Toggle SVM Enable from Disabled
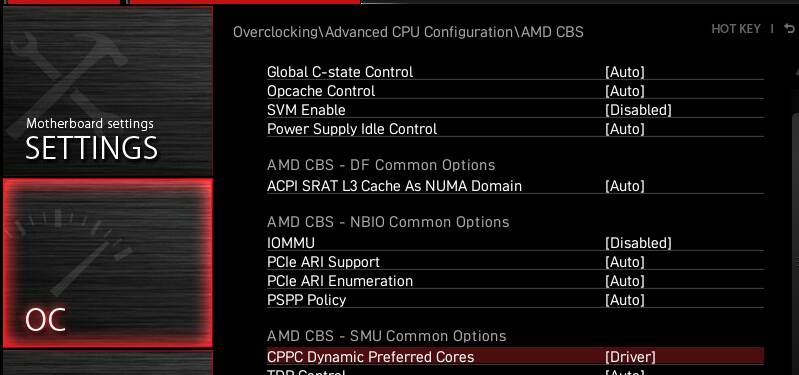This screenshot has width=799, height=375. 638,110
